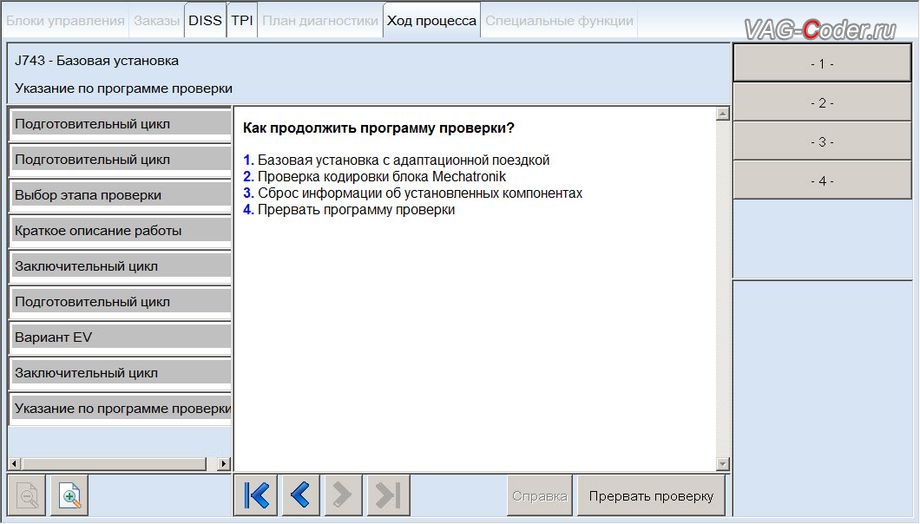Open Специальные функции tab
The height and width of the screenshot is (524, 920).
point(559,21)
